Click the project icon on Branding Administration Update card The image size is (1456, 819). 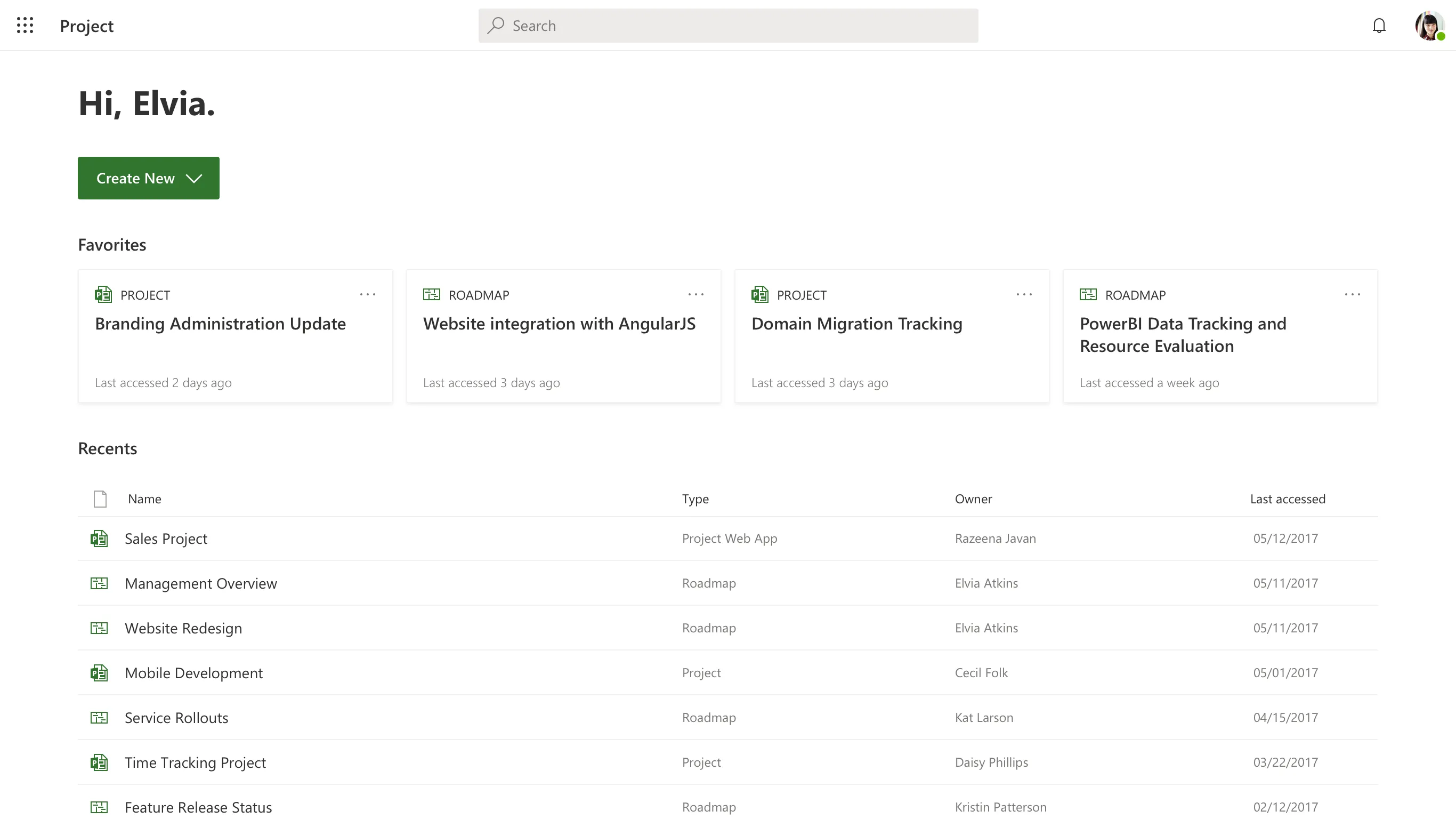(103, 295)
